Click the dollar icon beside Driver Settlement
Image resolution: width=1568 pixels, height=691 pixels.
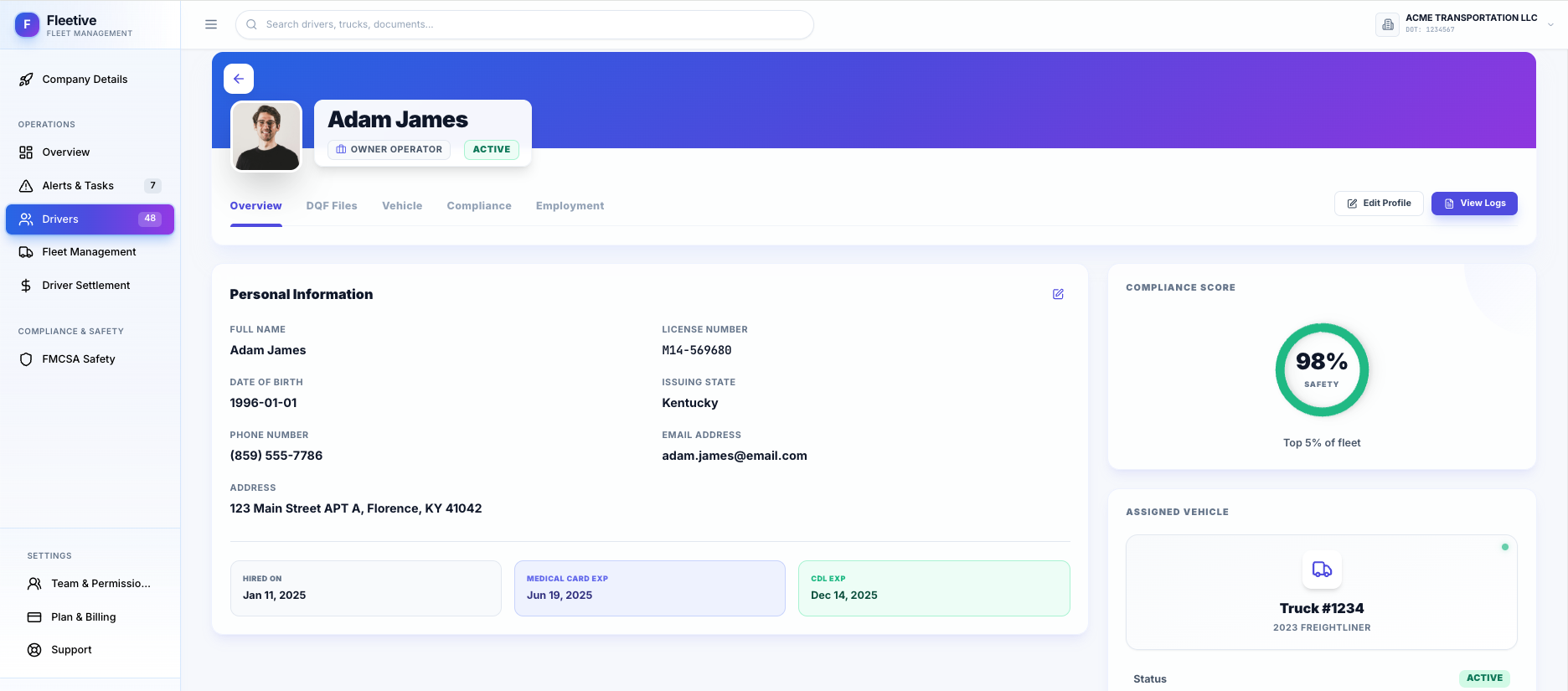tap(26, 286)
